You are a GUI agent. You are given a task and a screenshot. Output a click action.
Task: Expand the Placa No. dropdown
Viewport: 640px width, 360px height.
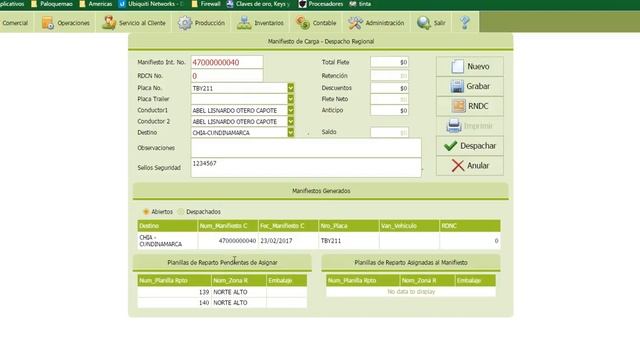click(291, 88)
